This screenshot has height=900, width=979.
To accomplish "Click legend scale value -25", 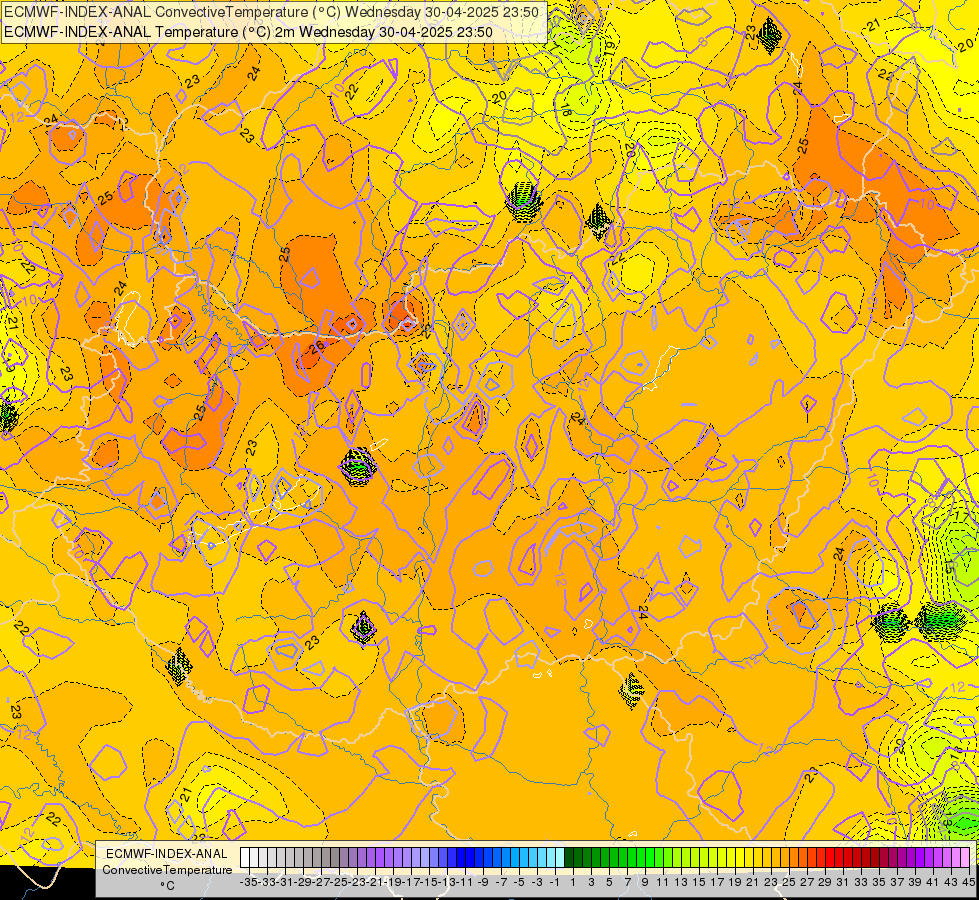I will pos(338,883).
